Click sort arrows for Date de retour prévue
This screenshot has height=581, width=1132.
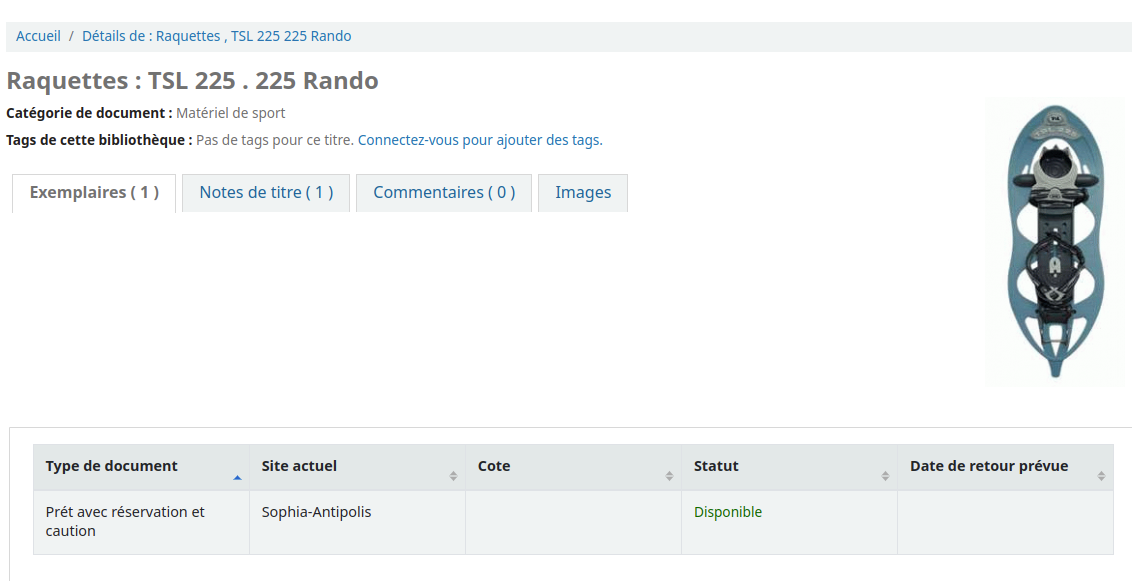pyautogui.click(x=1101, y=476)
